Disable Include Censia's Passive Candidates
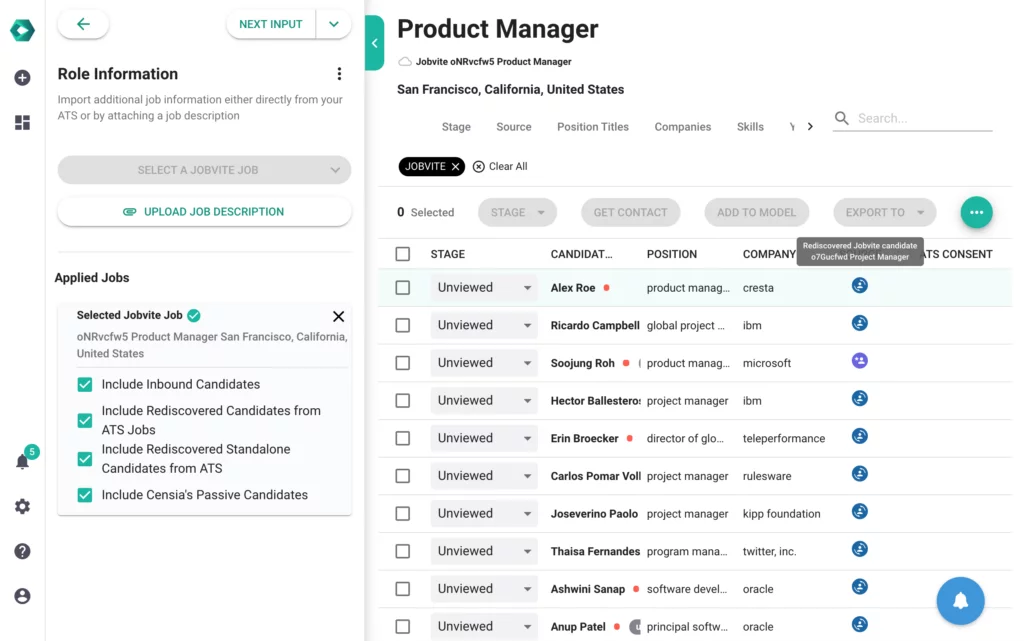 tap(84, 494)
